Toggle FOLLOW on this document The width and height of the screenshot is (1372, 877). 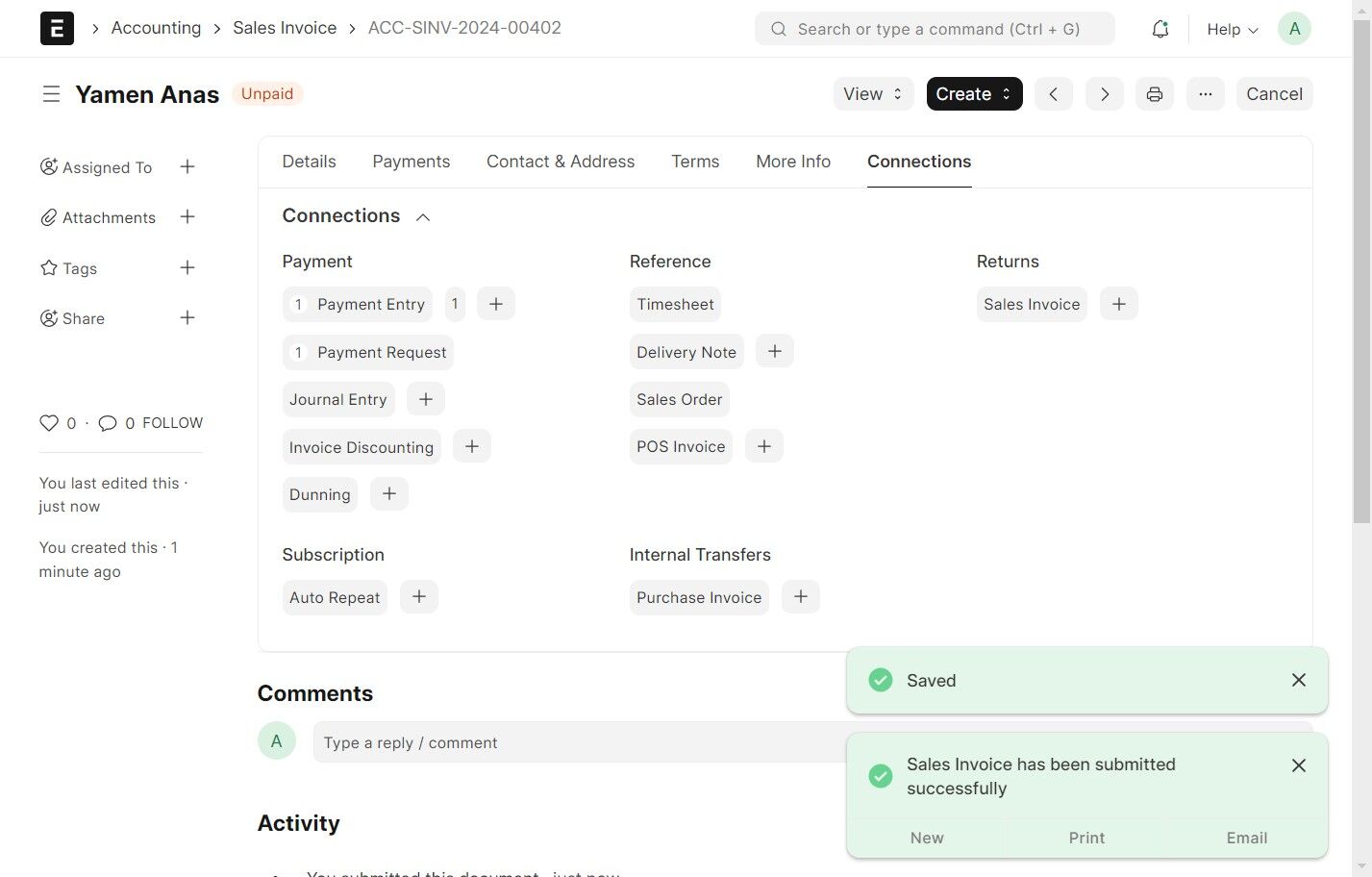[x=173, y=423]
